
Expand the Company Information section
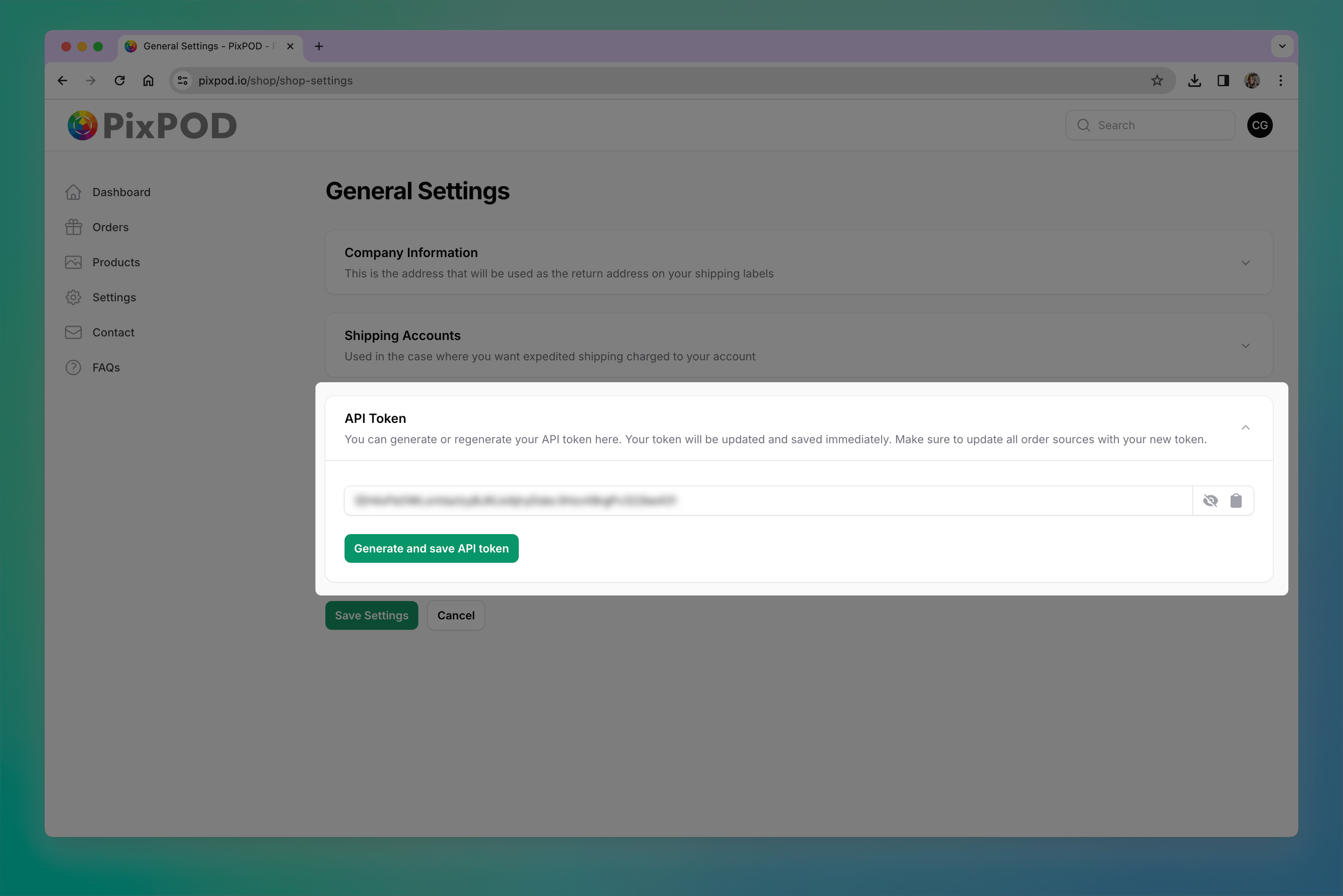(x=1245, y=263)
